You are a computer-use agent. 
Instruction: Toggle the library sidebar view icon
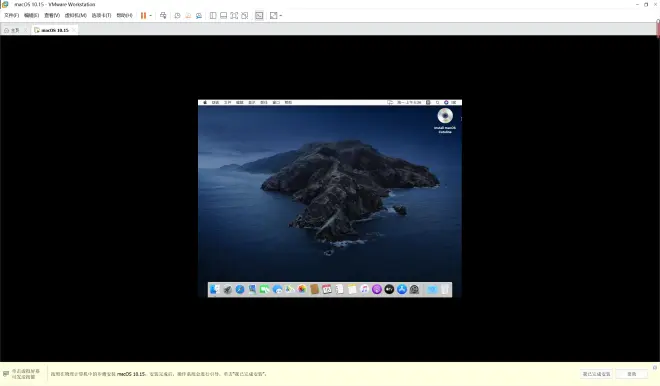[x=213, y=16]
